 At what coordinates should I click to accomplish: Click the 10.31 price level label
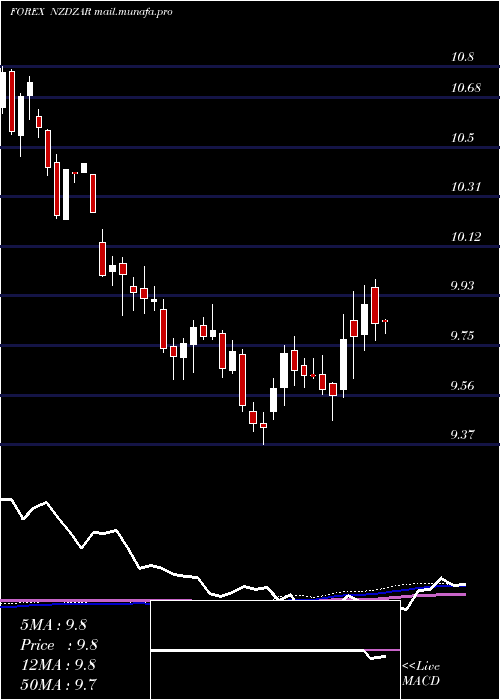(466, 187)
